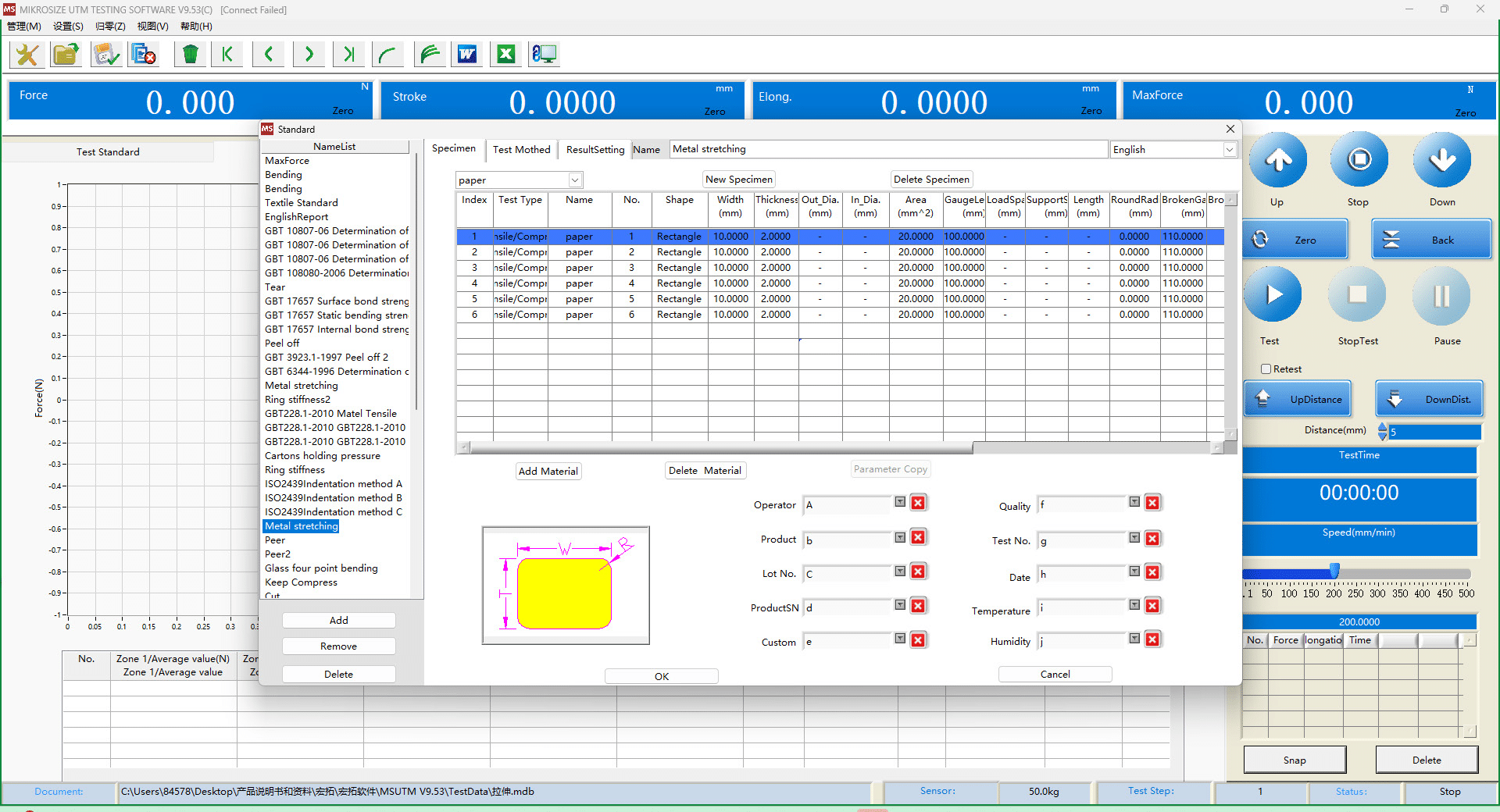Switch to the ResultSetting tab
The height and width of the screenshot is (812, 1500).
click(595, 150)
